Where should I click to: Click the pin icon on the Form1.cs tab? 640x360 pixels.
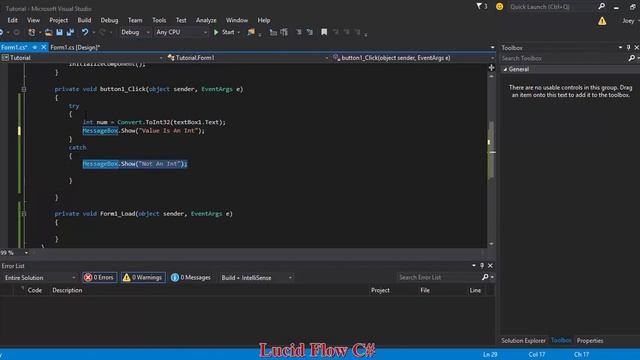pos(35,47)
